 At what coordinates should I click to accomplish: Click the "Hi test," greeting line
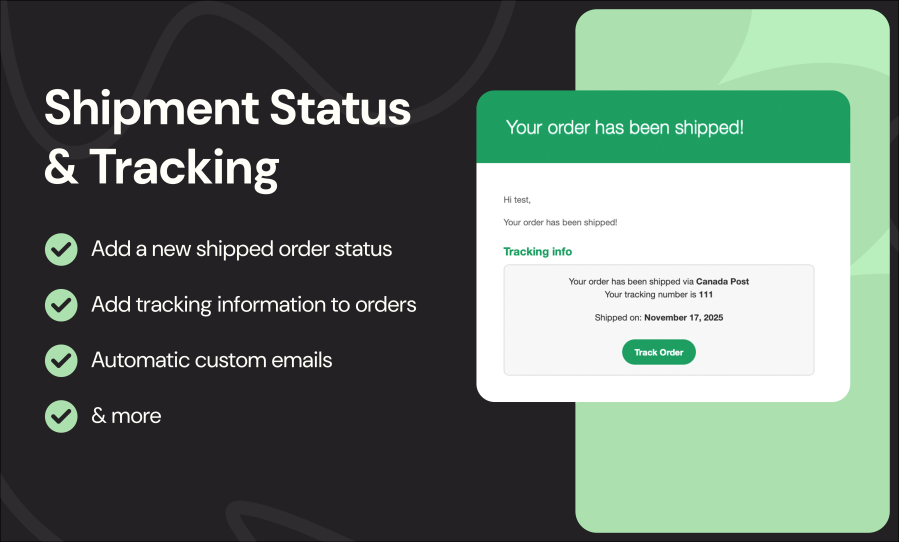[x=518, y=200]
